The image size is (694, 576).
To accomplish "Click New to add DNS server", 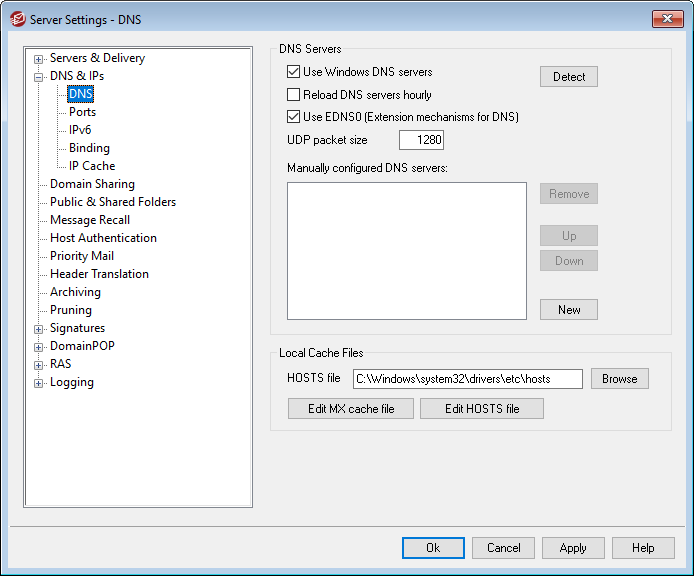I will point(569,310).
